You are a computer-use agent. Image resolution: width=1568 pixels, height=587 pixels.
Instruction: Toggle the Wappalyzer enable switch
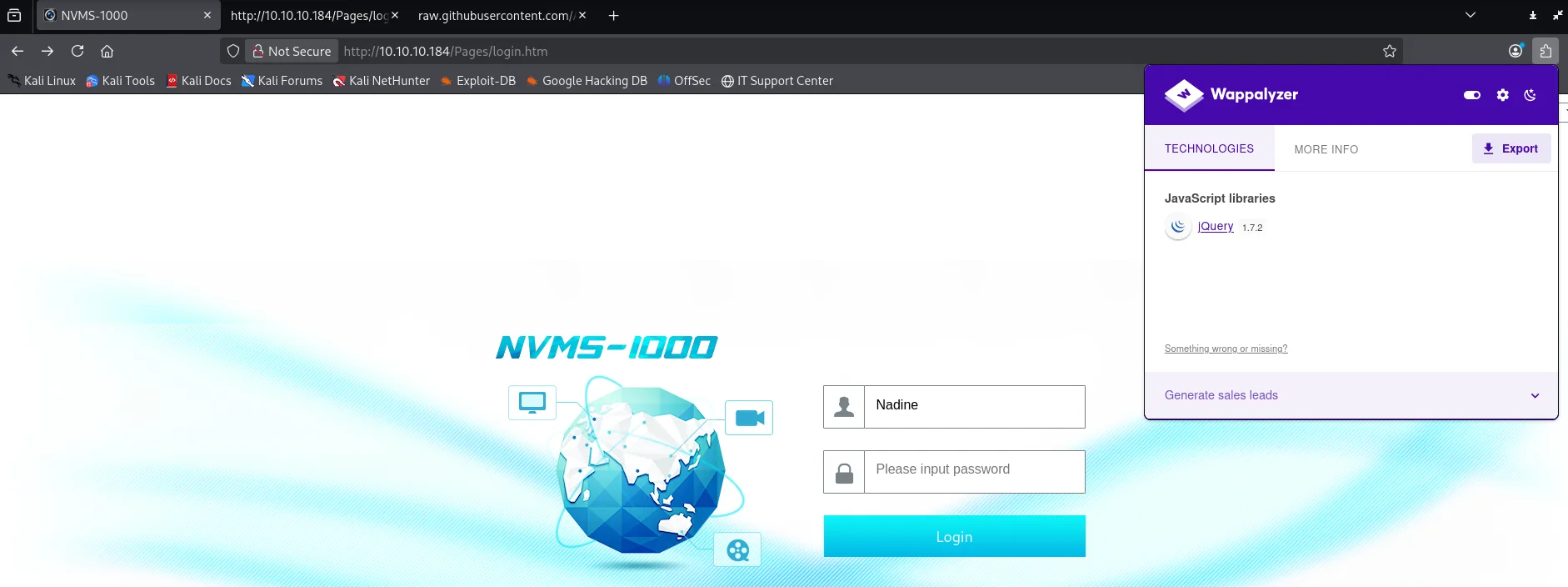pyautogui.click(x=1472, y=95)
